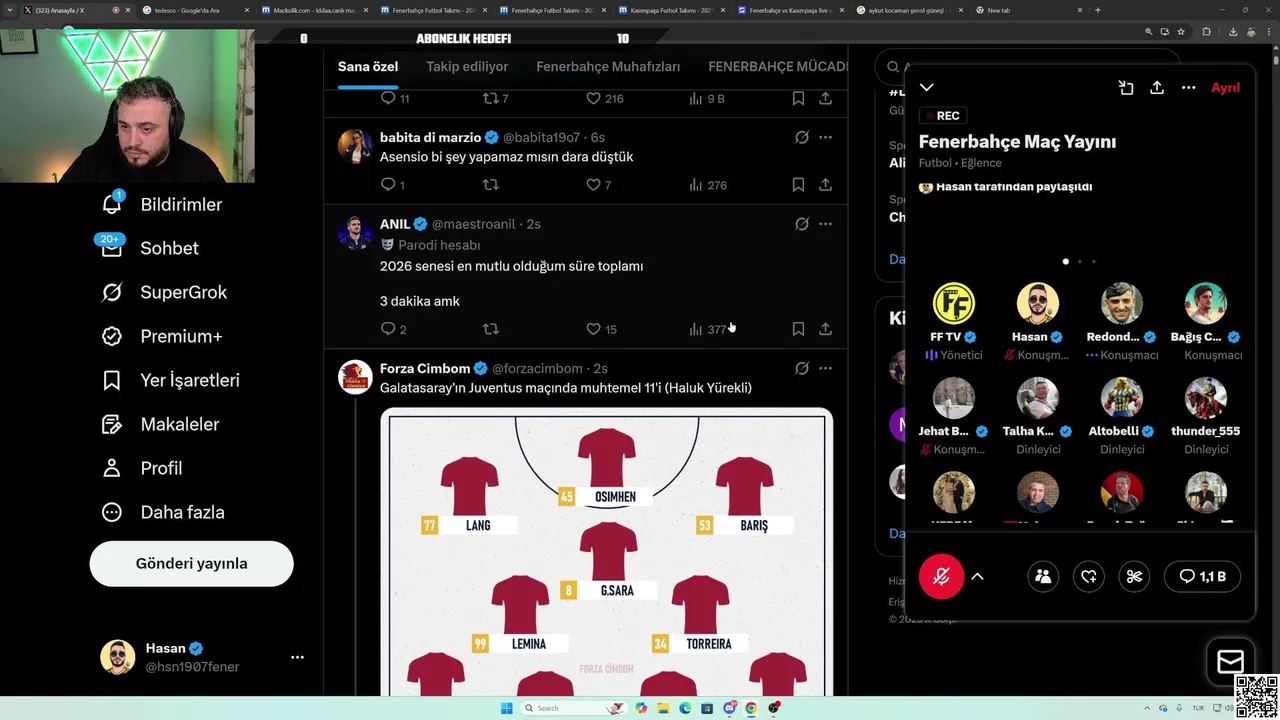View analytics showing 9 B views
The image size is (1280, 720).
tap(706, 99)
